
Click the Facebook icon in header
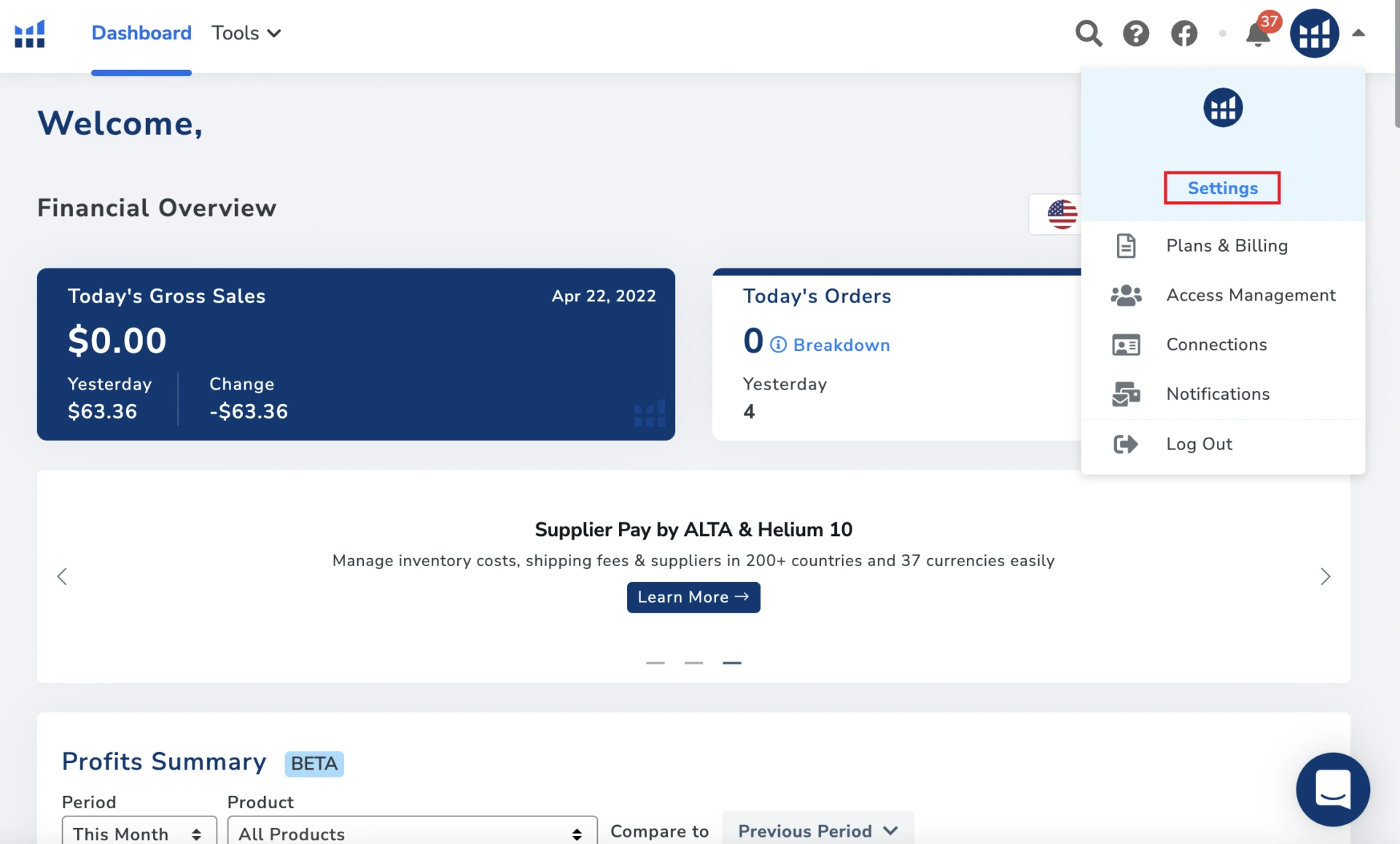(1184, 34)
